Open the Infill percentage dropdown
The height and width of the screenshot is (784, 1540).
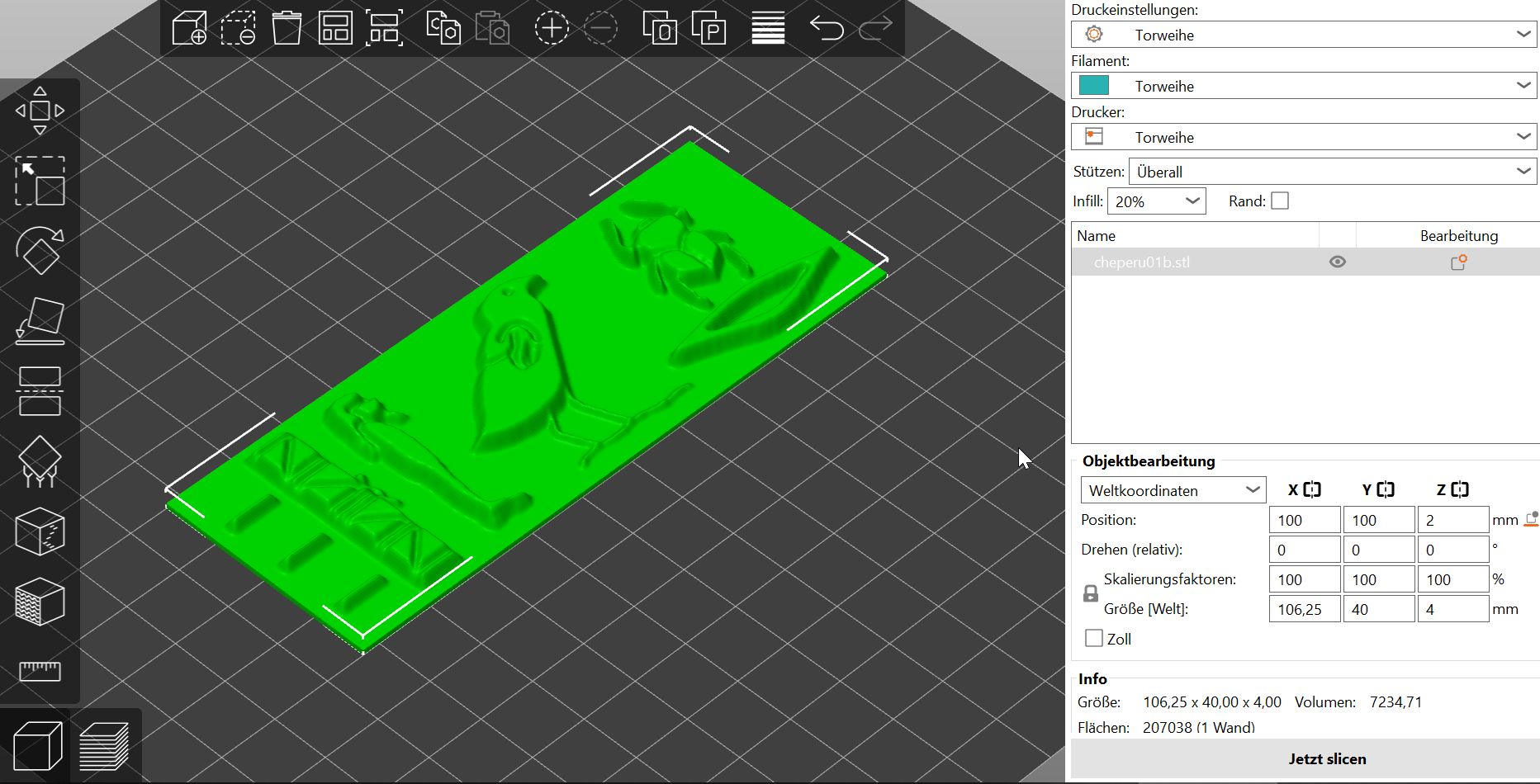tap(1156, 201)
